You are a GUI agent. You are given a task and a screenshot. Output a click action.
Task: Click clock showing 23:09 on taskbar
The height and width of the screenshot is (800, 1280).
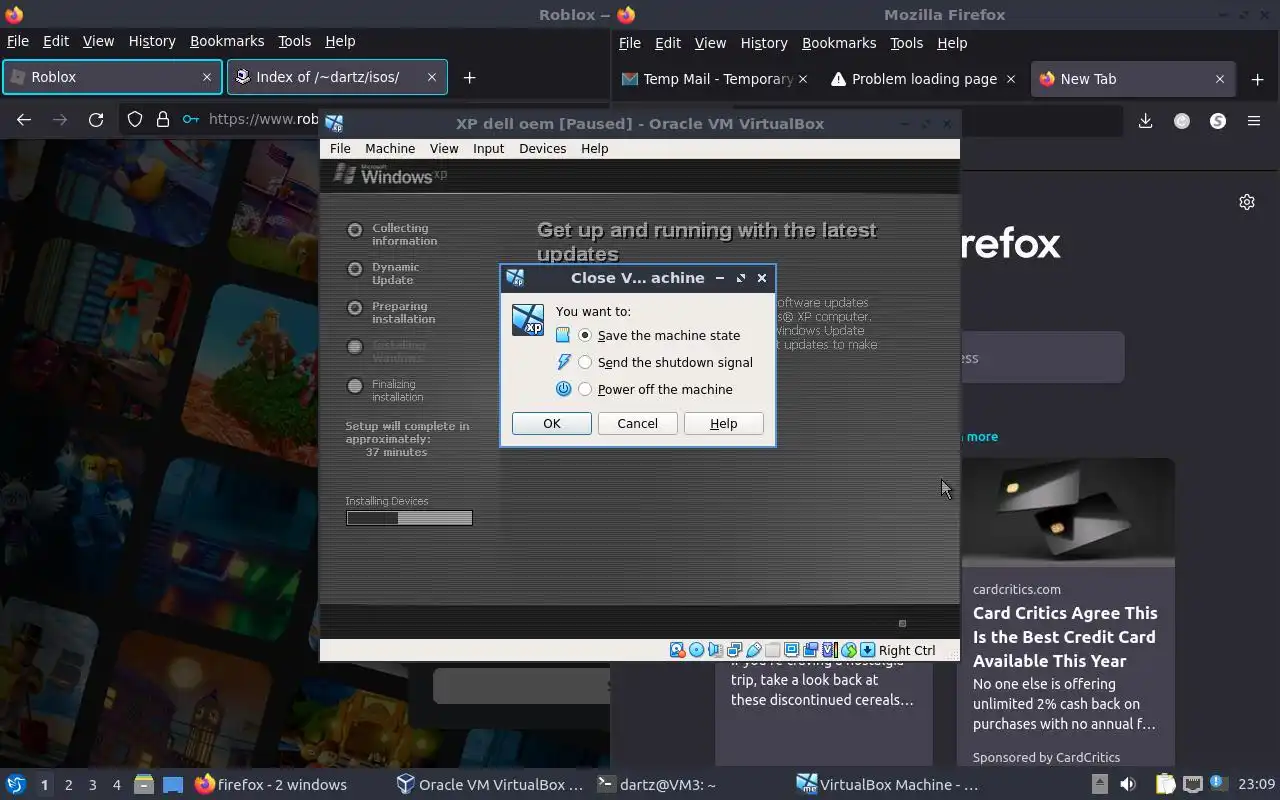click(x=1258, y=784)
